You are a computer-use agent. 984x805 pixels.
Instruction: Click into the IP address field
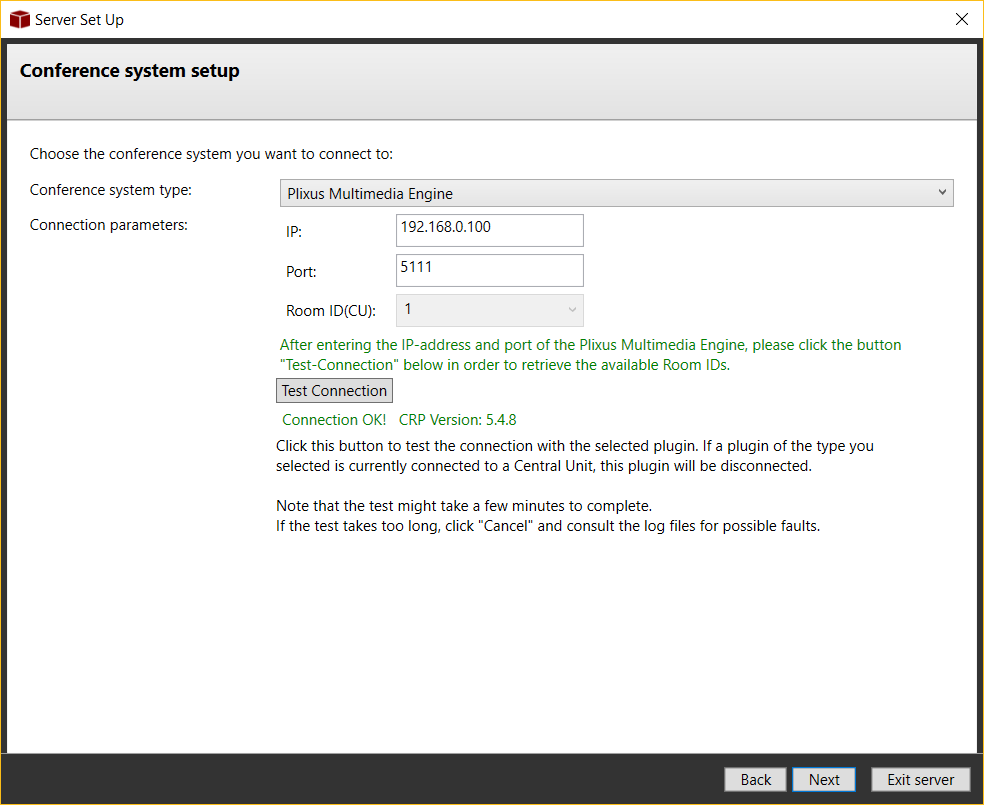click(x=490, y=229)
